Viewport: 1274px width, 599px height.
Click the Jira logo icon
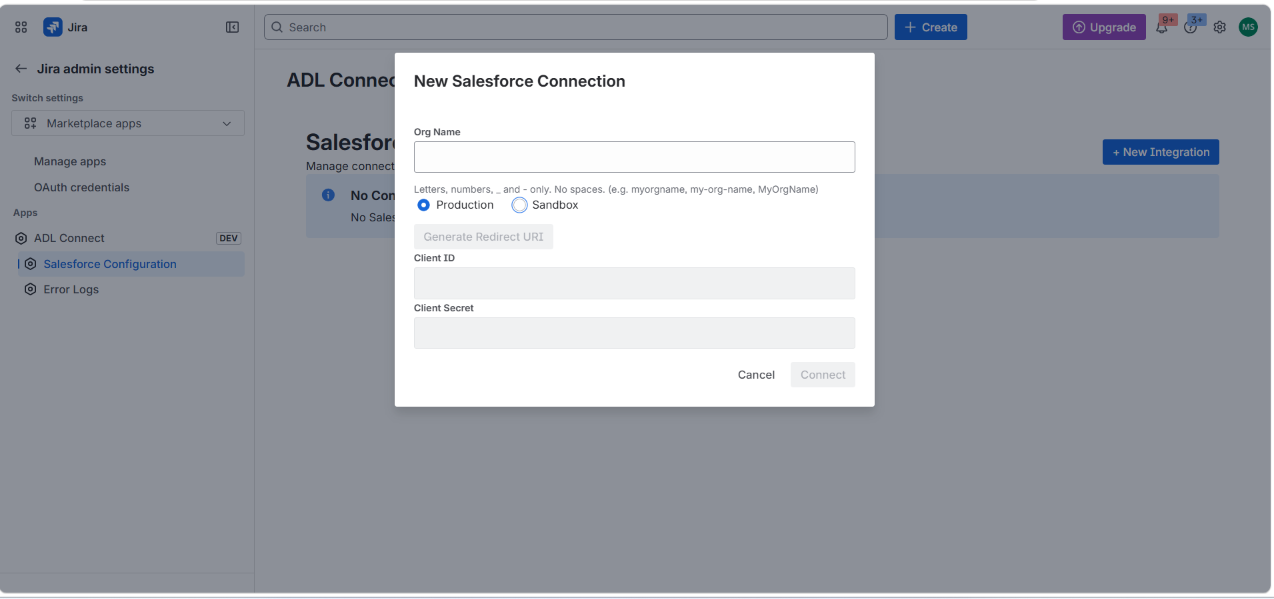[x=52, y=27]
